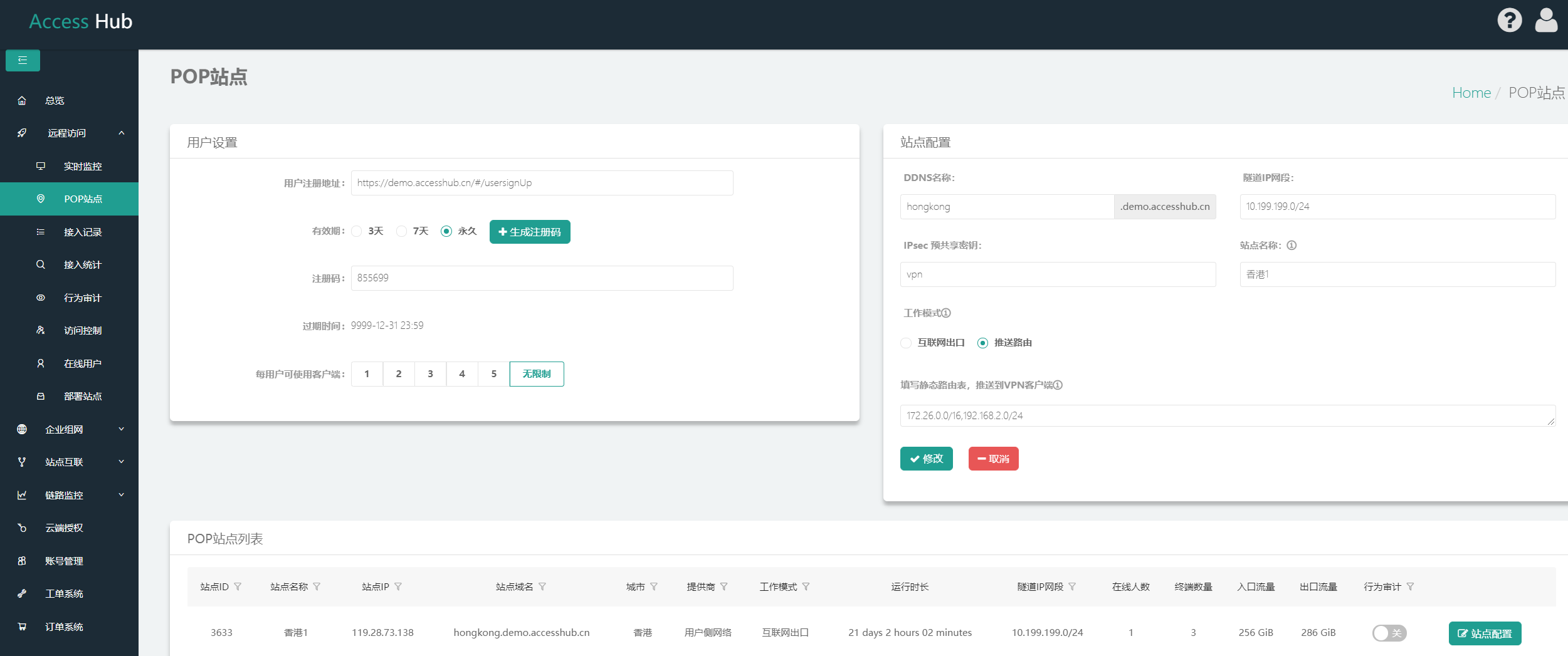Set clients per user to 1
The image size is (1568, 656).
[367, 374]
